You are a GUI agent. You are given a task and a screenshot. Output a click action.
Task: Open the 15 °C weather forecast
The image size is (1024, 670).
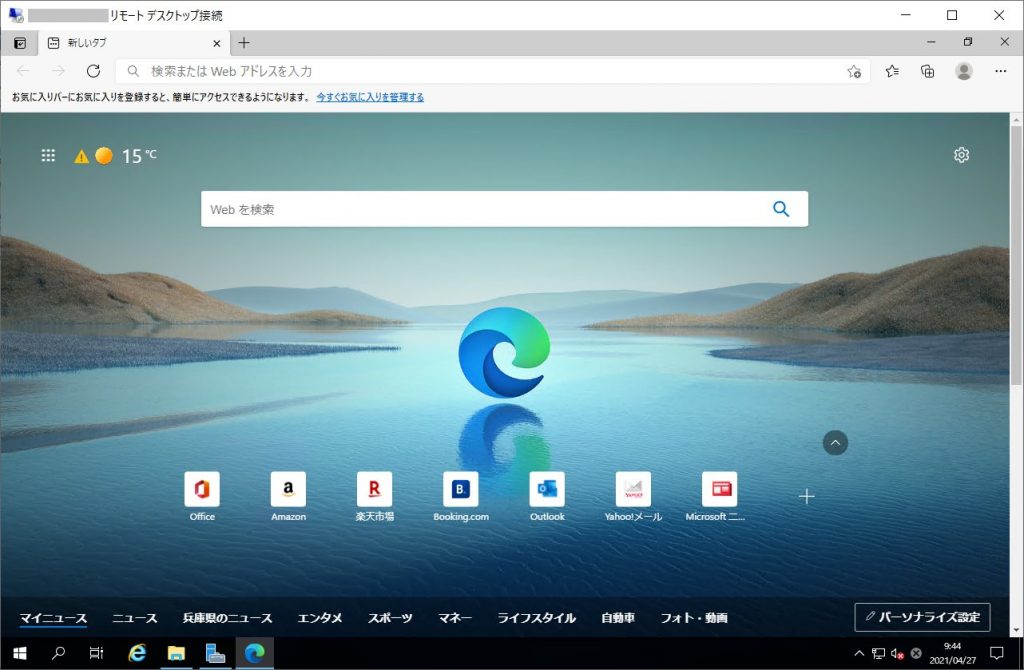click(139, 156)
